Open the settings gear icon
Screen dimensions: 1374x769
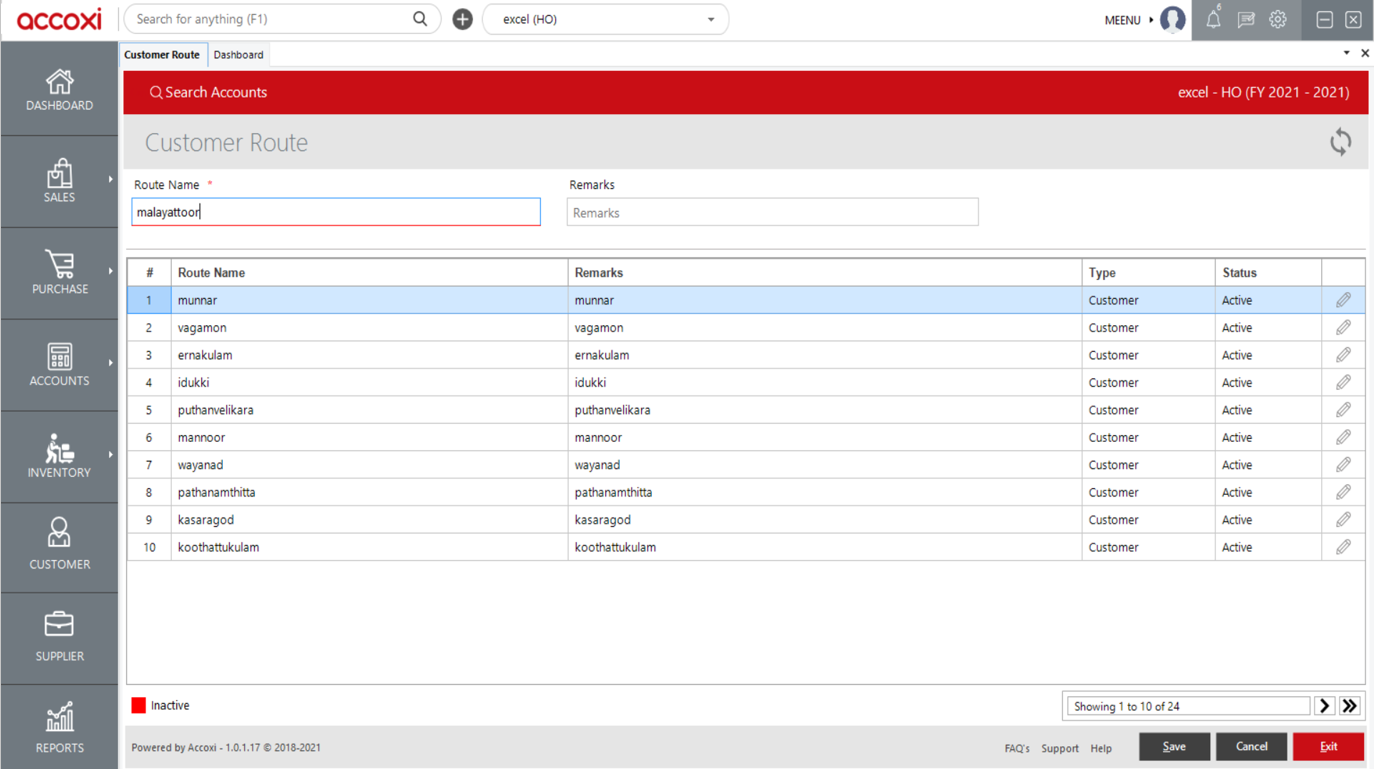coord(1277,19)
